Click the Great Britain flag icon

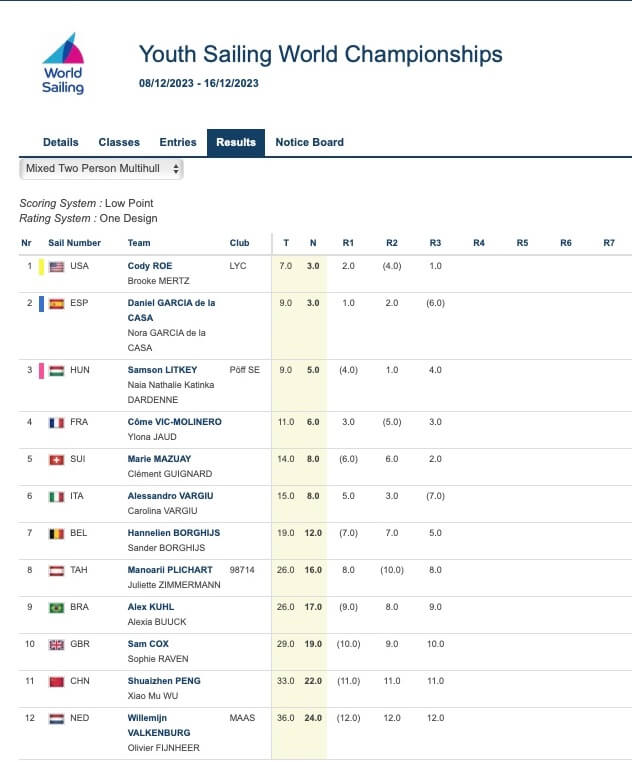57,644
